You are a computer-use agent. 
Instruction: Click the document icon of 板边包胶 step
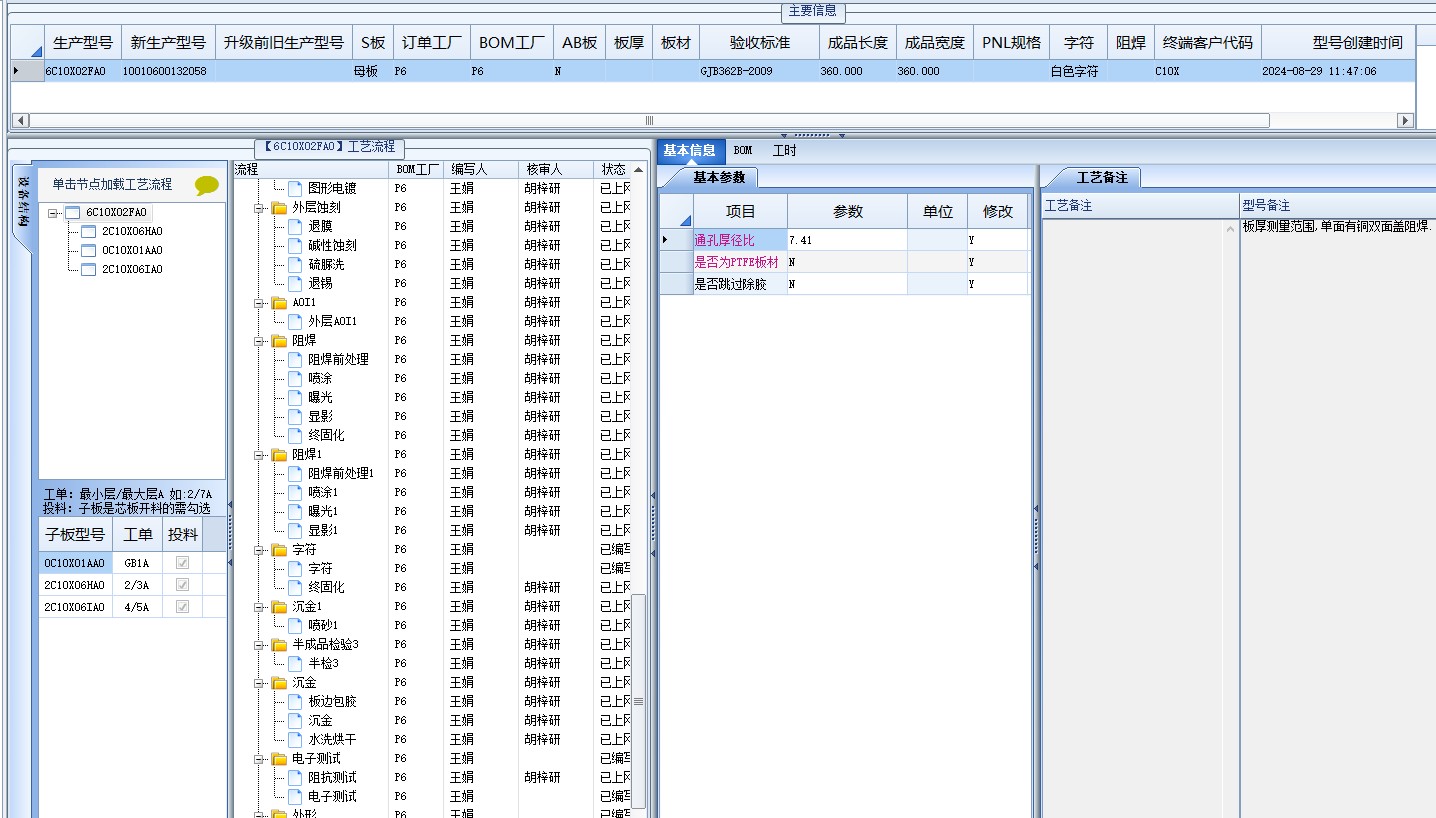click(295, 701)
